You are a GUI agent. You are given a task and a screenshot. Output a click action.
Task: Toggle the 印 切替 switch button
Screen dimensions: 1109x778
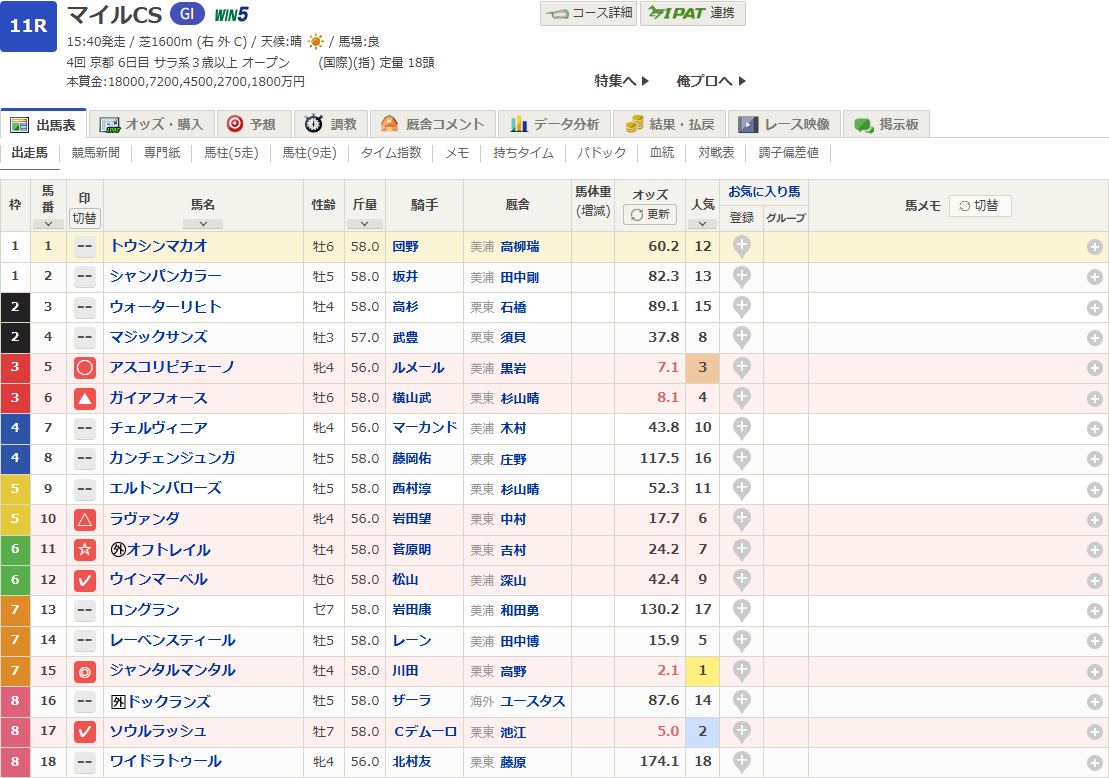85,218
